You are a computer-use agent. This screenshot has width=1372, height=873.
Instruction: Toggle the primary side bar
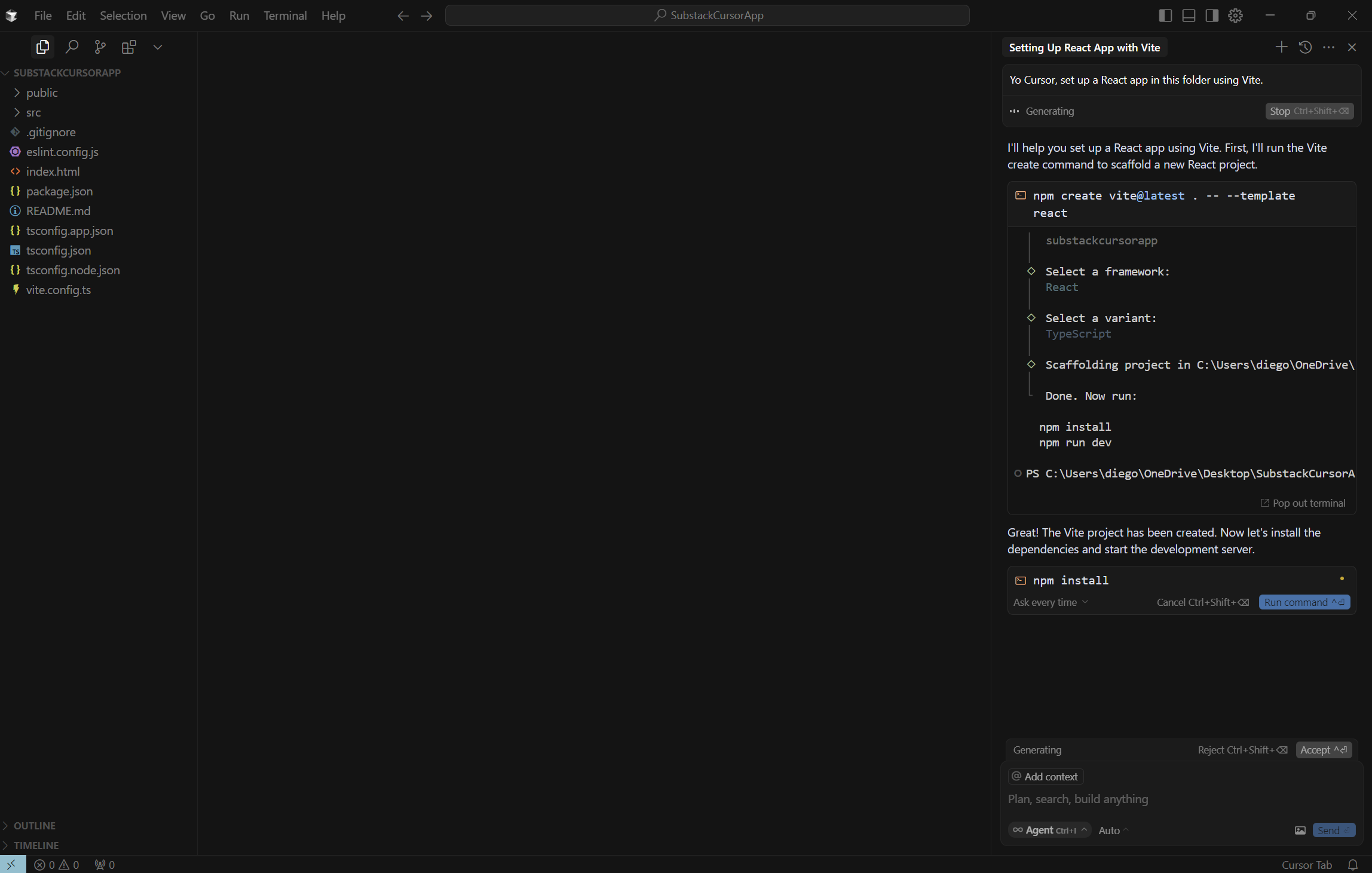1165,16
